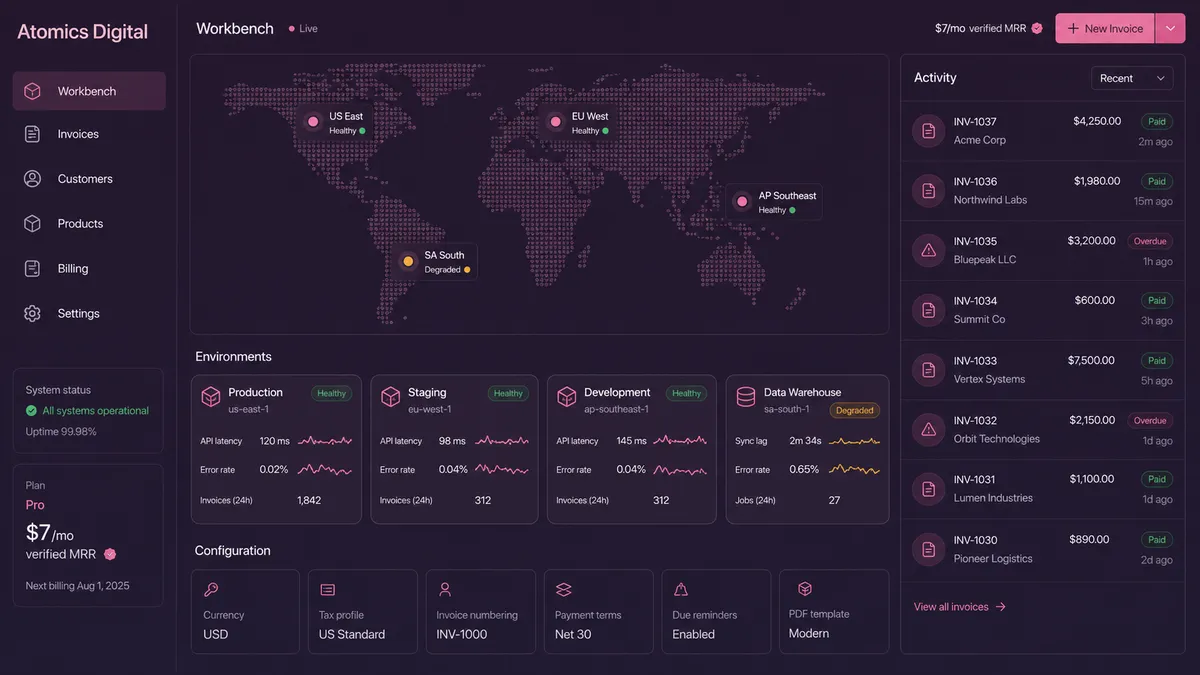Click the 1,842 invoices count in Production

click(x=309, y=500)
